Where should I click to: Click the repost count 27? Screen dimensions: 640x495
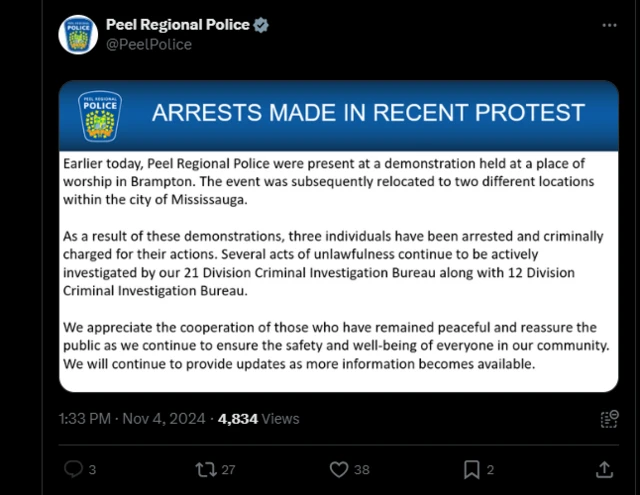point(229,469)
